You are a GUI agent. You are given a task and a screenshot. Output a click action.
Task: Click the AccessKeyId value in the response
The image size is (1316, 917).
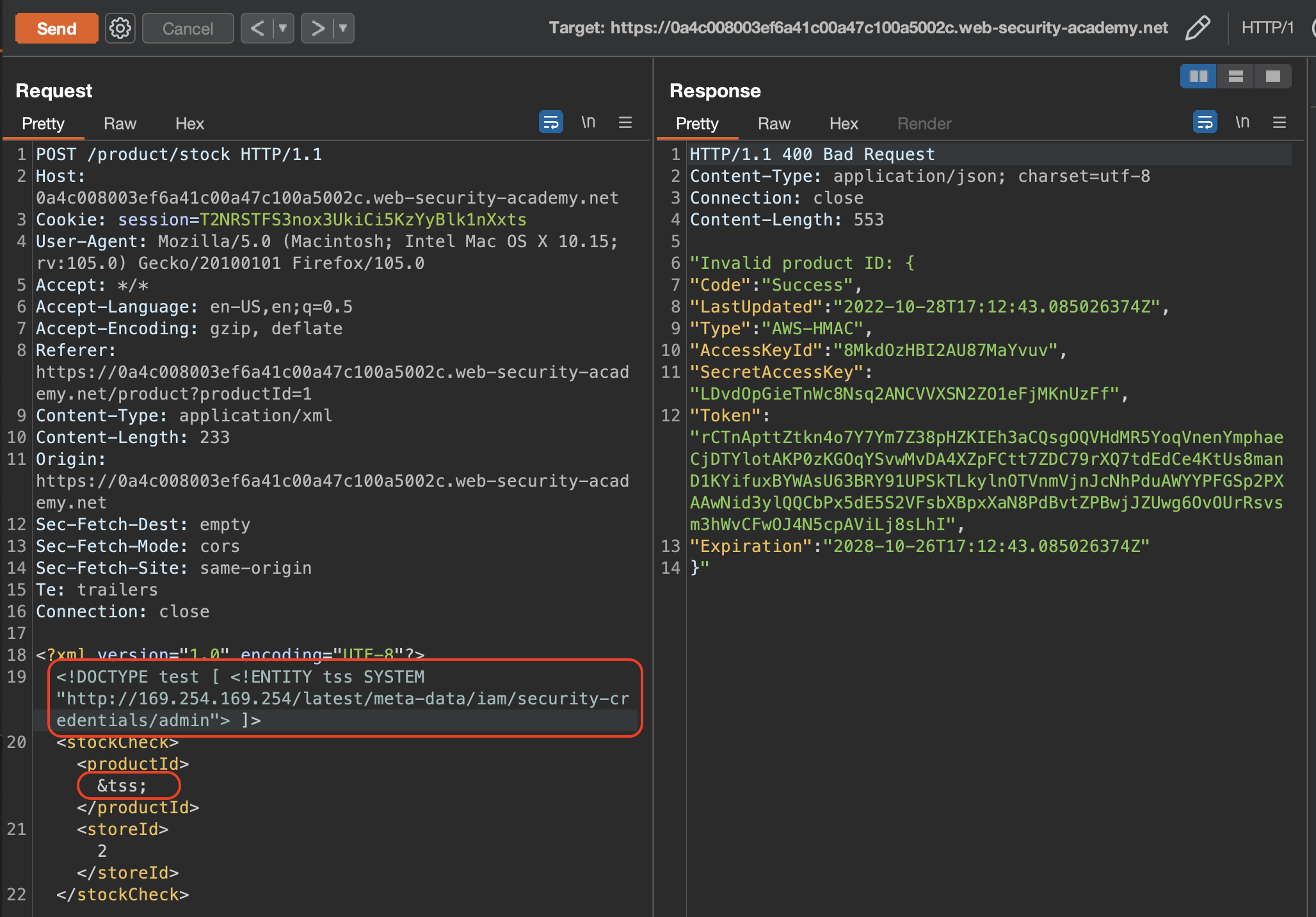(x=945, y=350)
